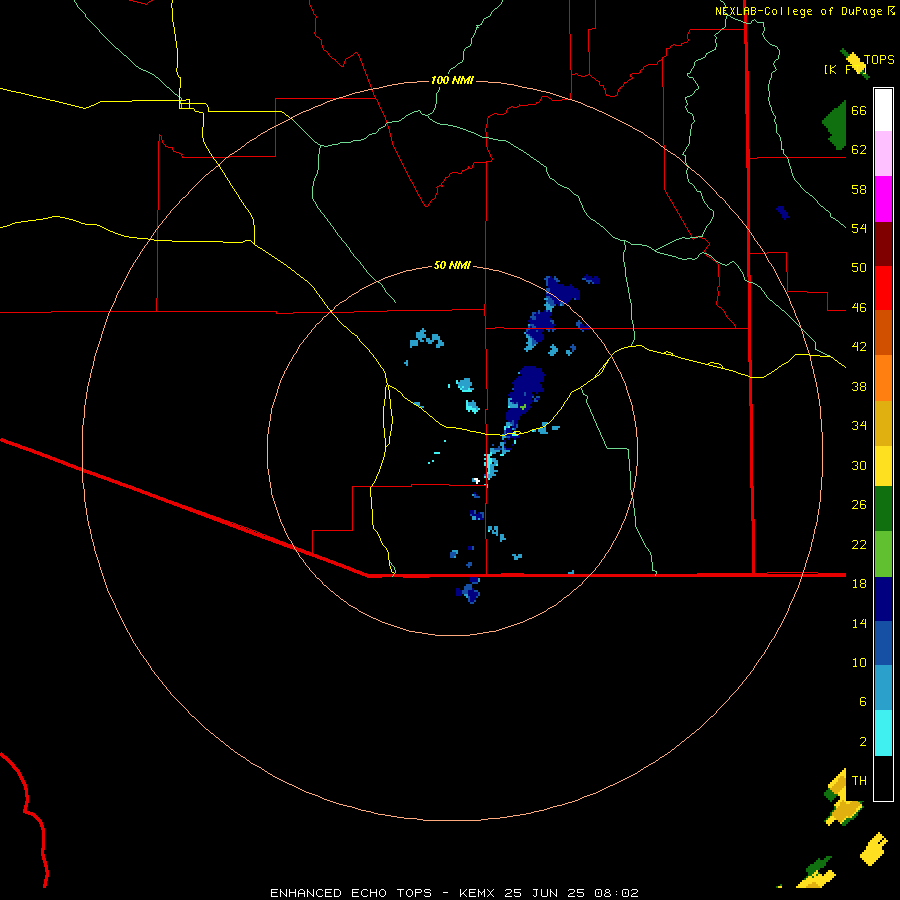Click the 66 value on the scale
Viewport: 900px width, 900px height.
click(x=859, y=110)
